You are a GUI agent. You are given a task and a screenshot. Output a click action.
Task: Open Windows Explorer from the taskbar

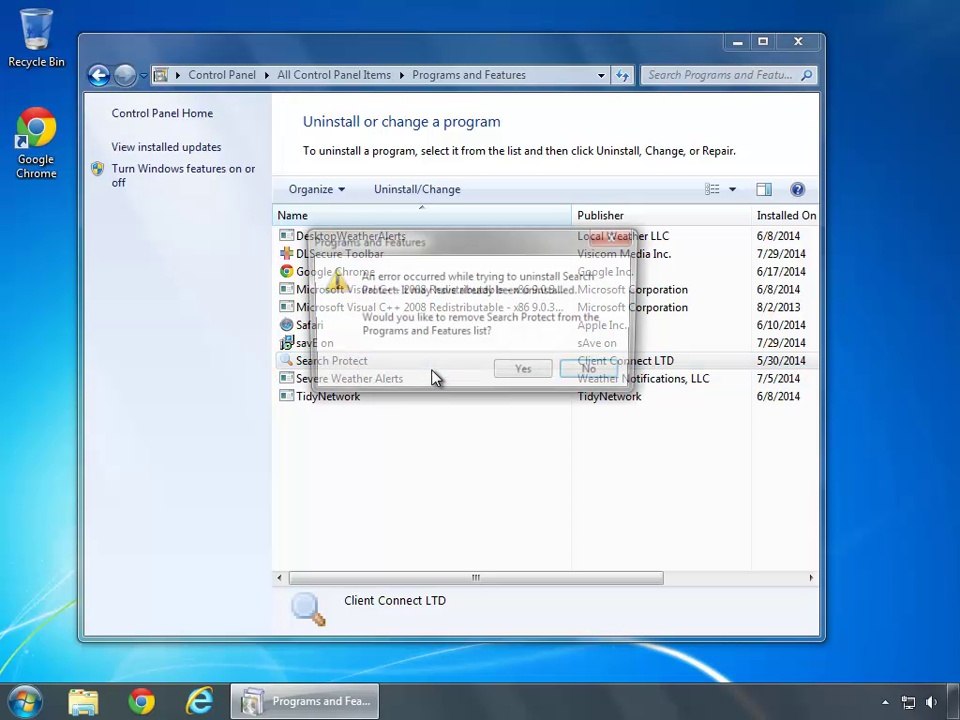click(83, 702)
